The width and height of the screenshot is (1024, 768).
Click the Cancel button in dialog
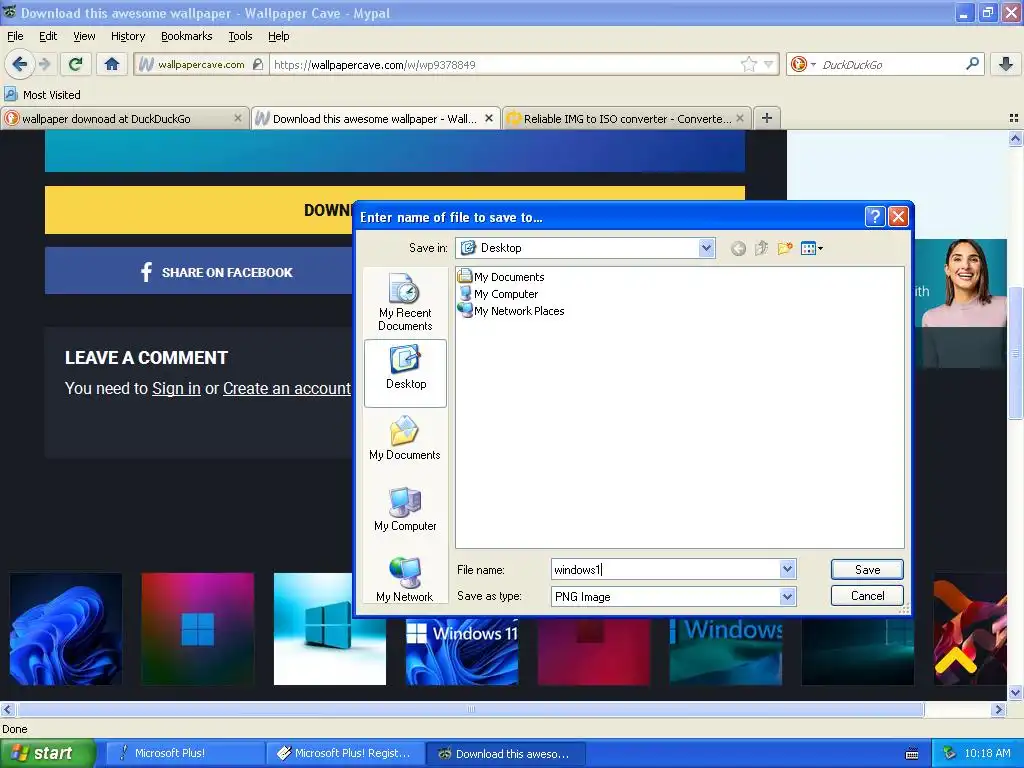coord(867,596)
